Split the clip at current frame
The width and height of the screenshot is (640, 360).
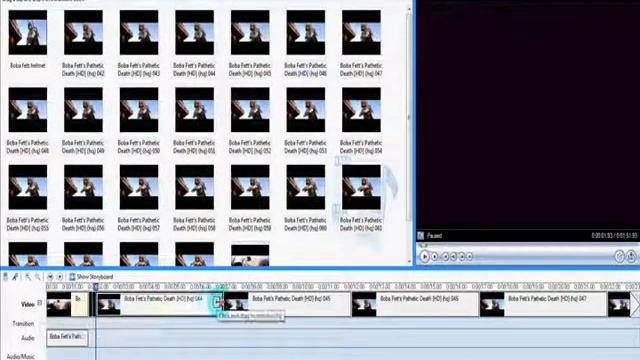[620, 256]
